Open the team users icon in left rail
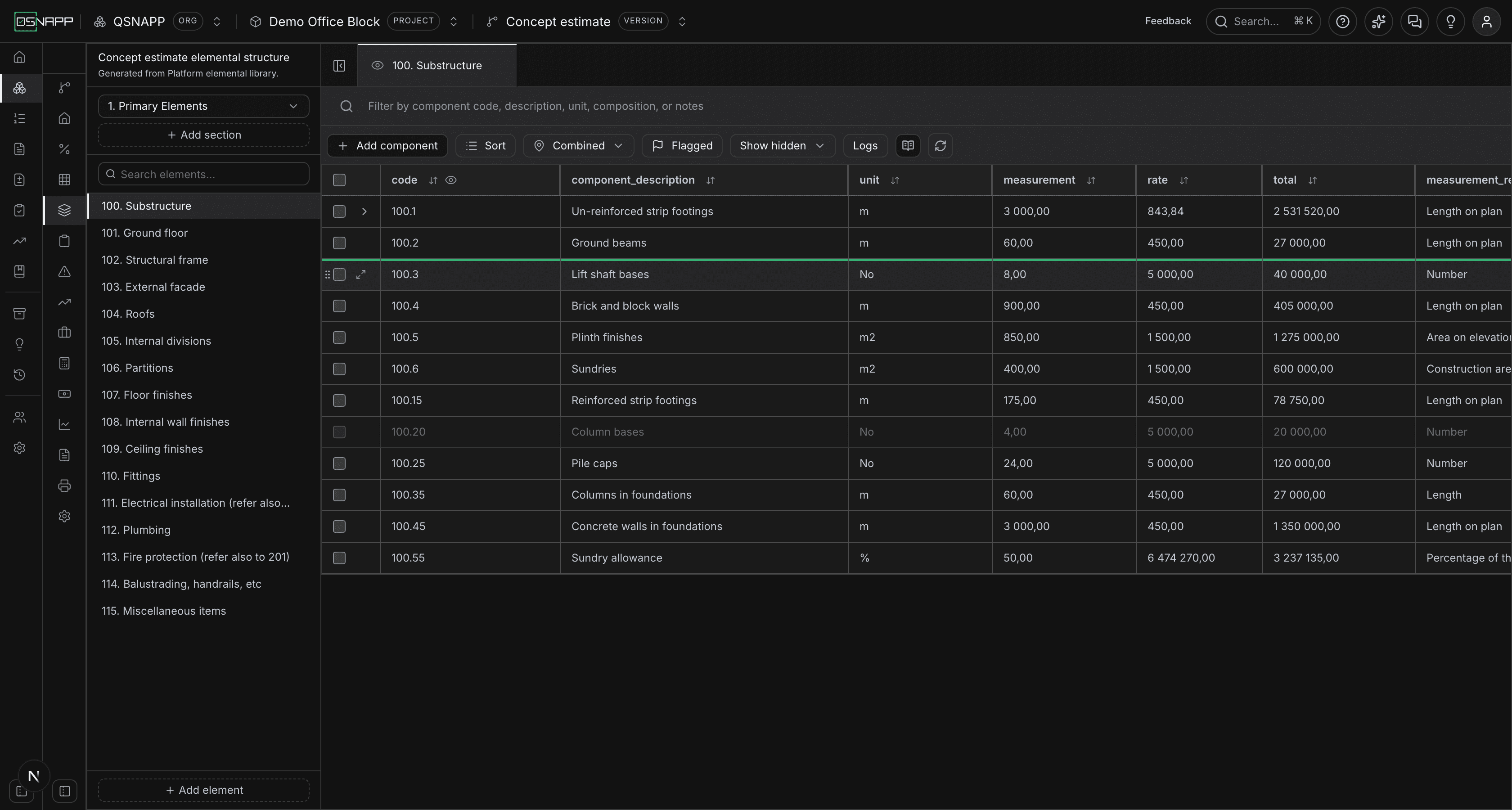Viewport: 1512px width, 810px height. [19, 417]
